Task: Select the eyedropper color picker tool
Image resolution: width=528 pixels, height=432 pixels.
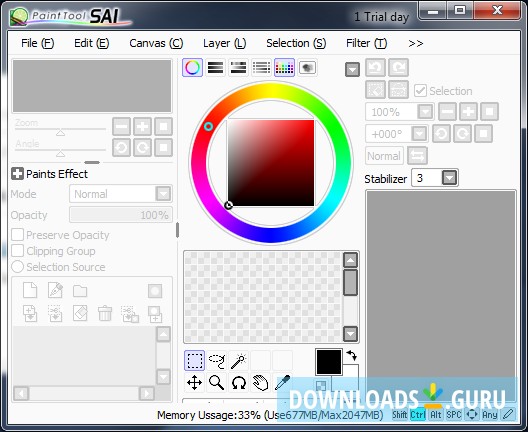Action: pyautogui.click(x=283, y=383)
